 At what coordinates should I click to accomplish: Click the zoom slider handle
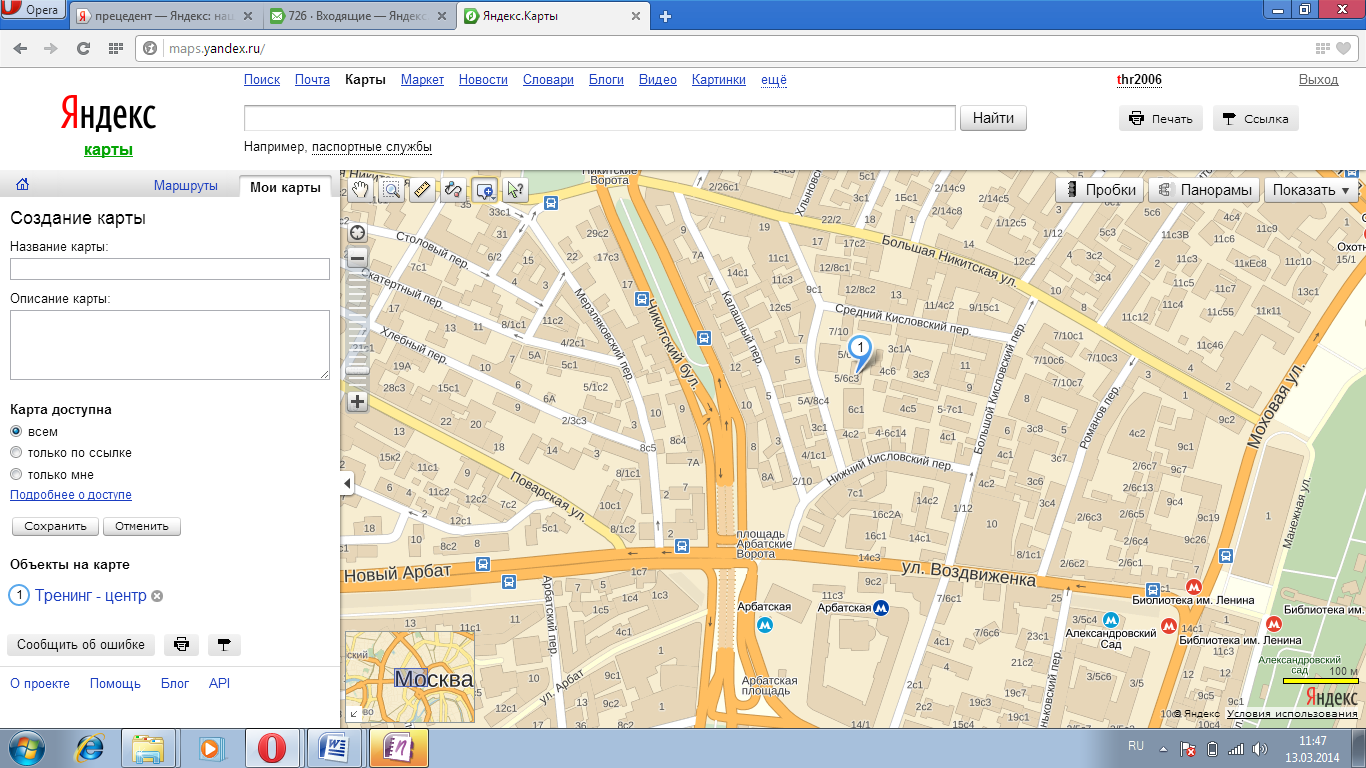[x=357, y=370]
